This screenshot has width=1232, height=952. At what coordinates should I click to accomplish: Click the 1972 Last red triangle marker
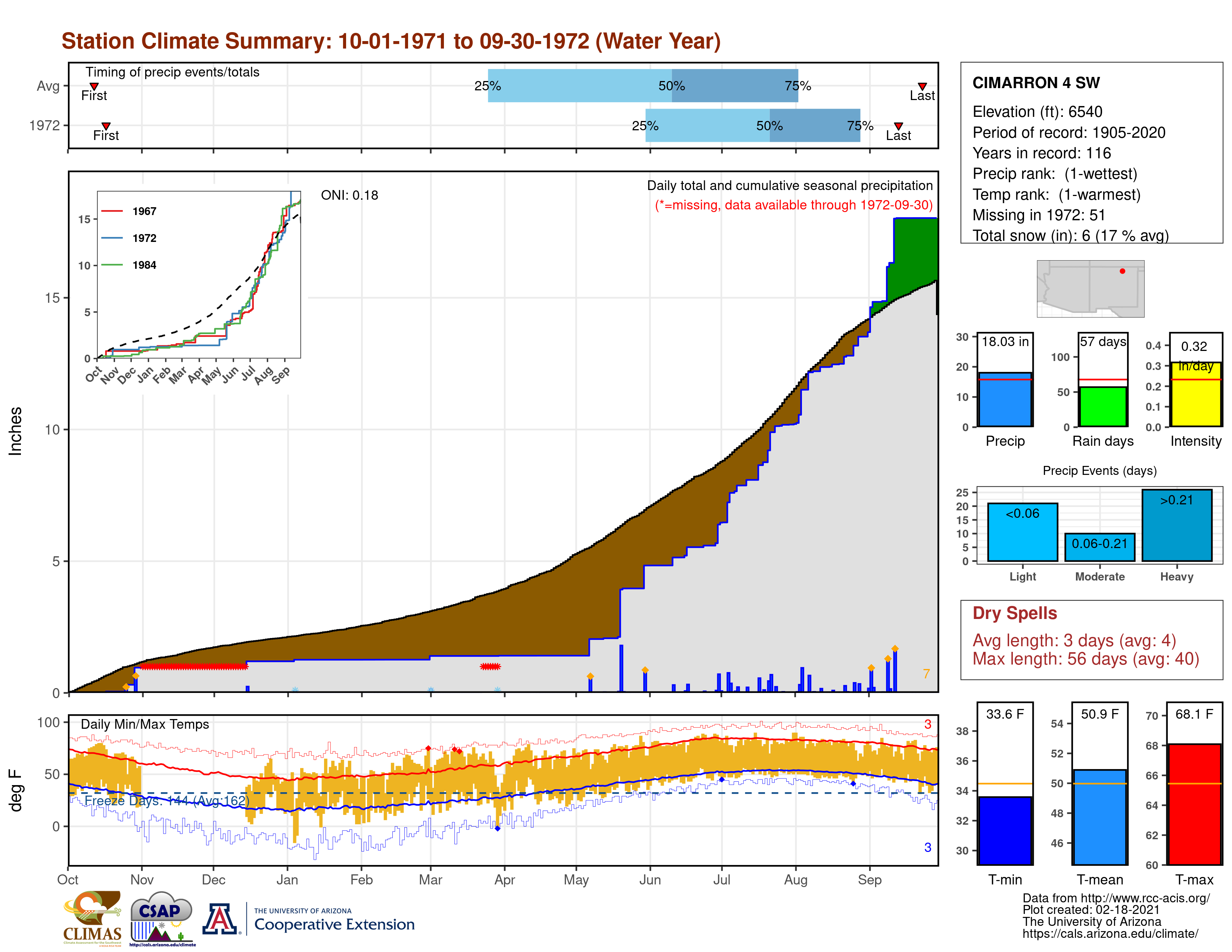[899, 126]
